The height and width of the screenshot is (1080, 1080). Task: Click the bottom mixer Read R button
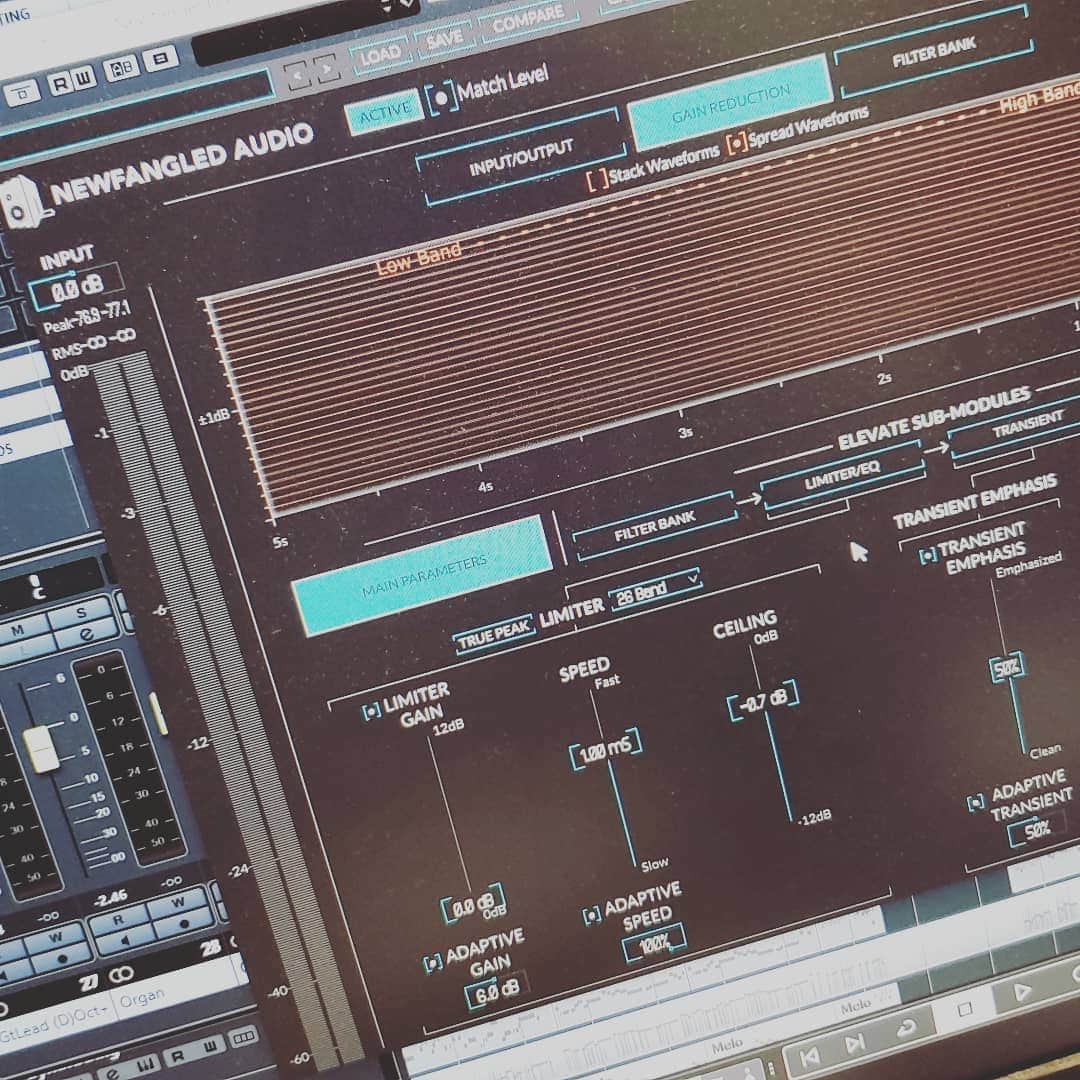coord(177,1056)
